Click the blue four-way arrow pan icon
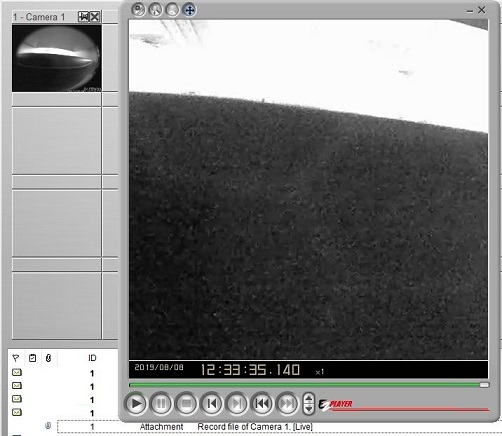Image resolution: width=502 pixels, height=436 pixels. [189, 10]
